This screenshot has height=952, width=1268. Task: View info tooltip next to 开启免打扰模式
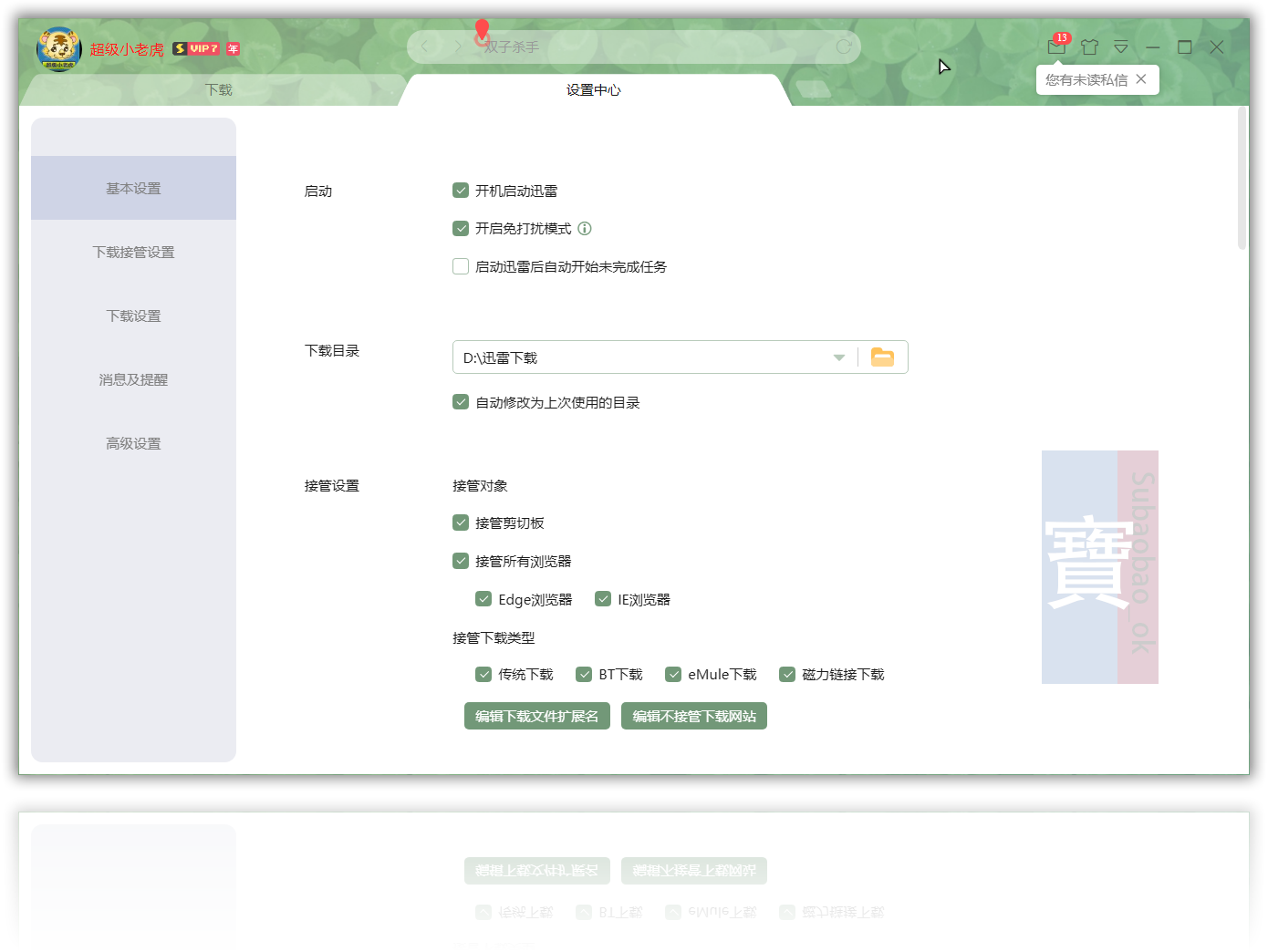pyautogui.click(x=585, y=228)
